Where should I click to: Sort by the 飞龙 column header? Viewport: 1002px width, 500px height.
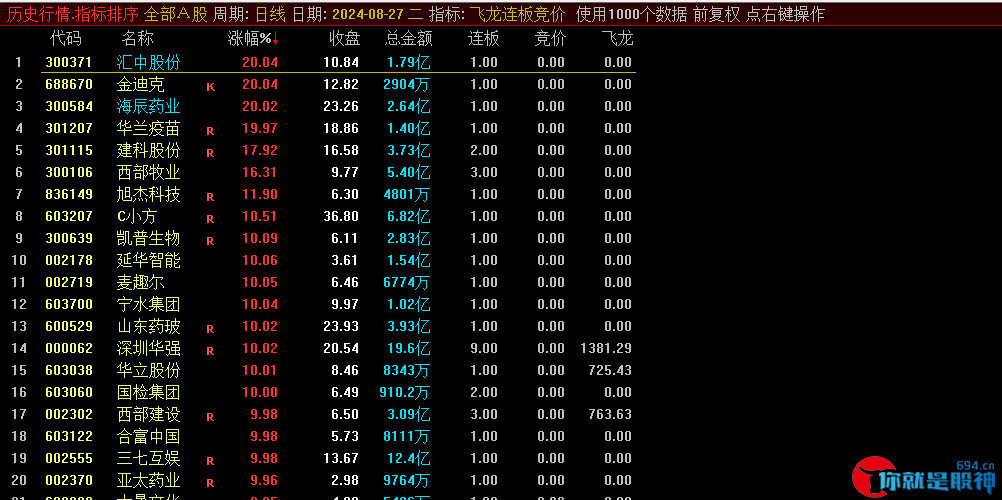point(617,40)
